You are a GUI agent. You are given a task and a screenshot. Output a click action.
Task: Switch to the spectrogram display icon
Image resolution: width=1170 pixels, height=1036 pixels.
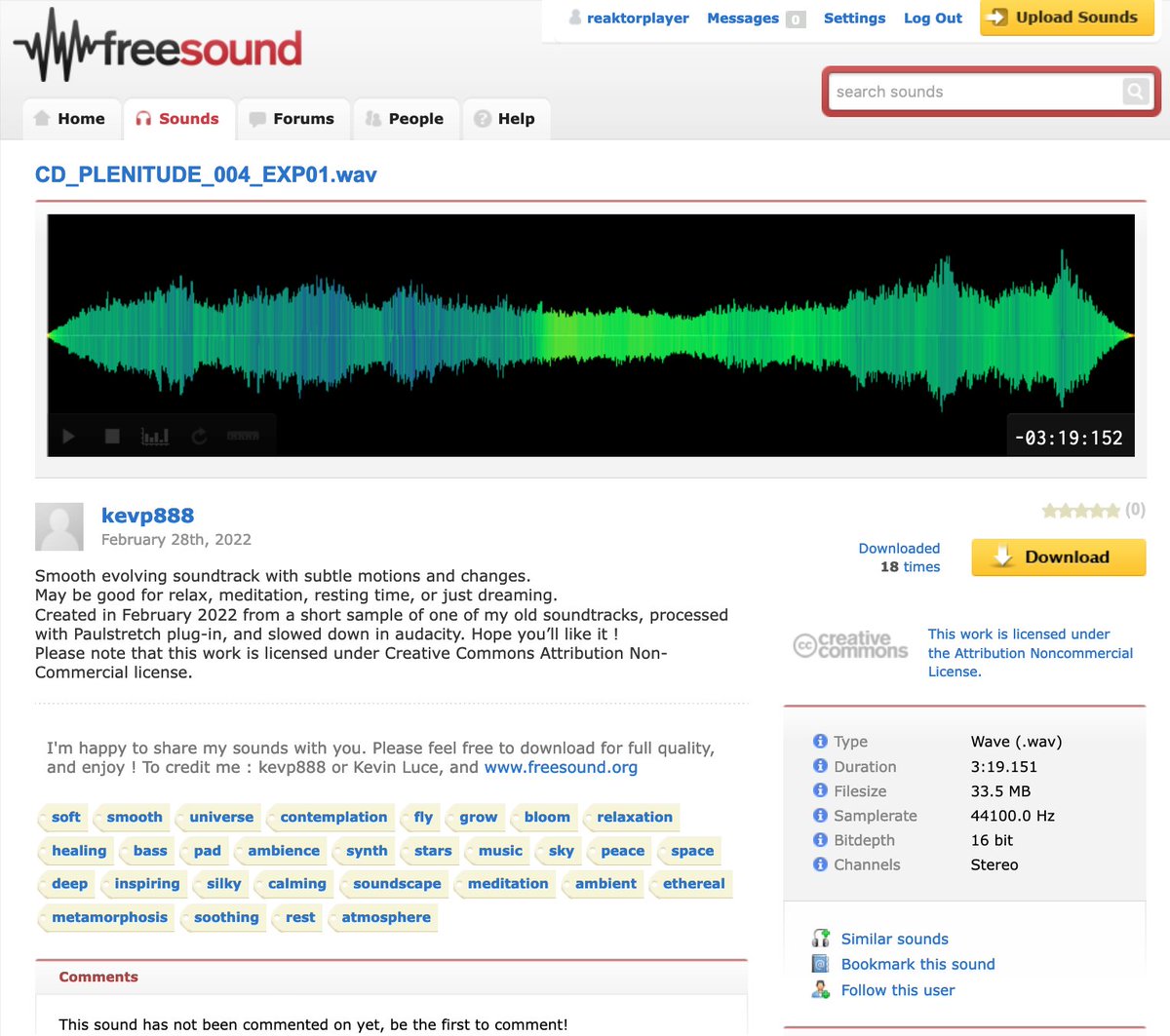click(x=155, y=437)
